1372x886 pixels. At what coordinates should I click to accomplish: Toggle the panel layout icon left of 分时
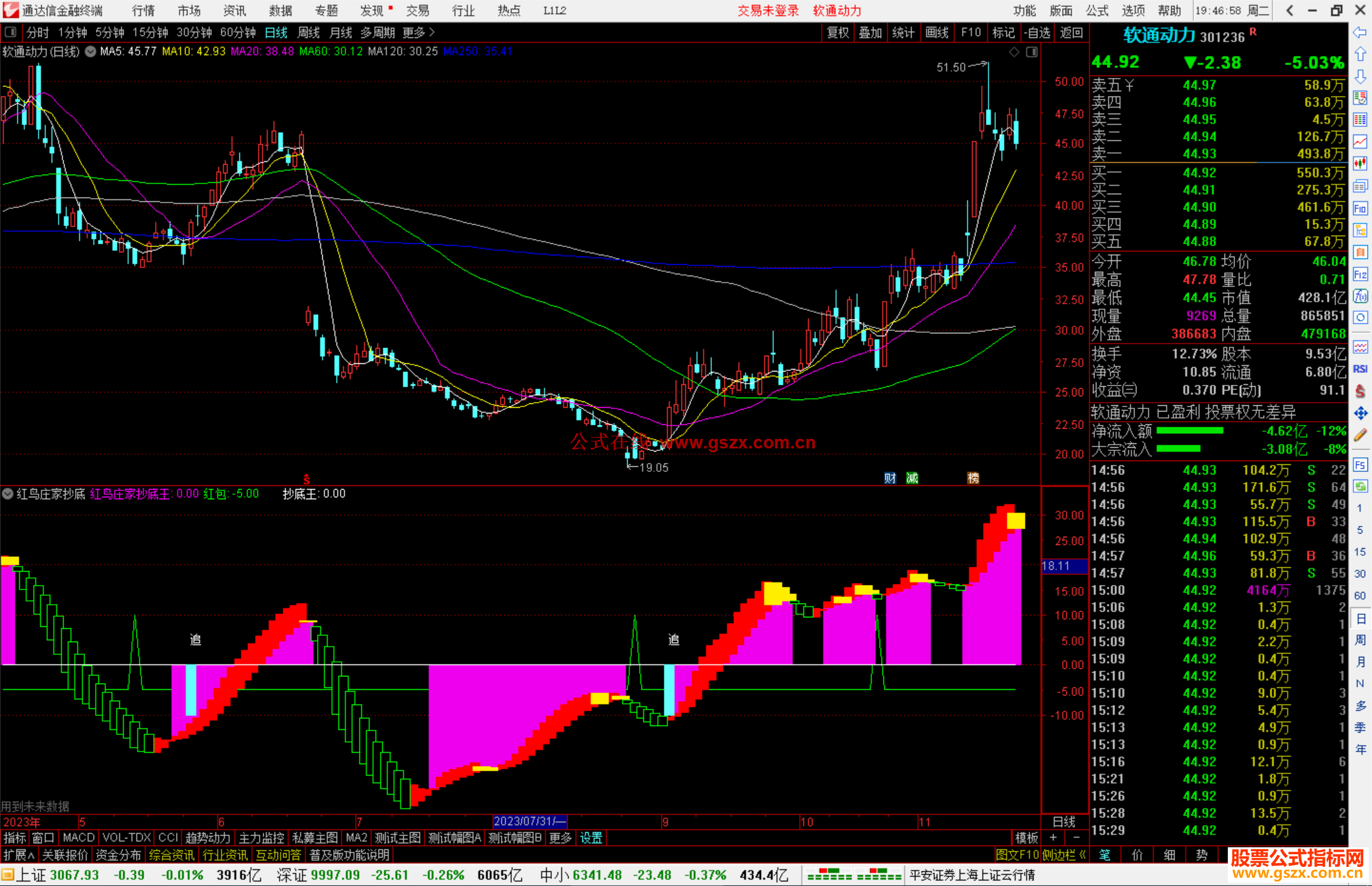[x=10, y=32]
